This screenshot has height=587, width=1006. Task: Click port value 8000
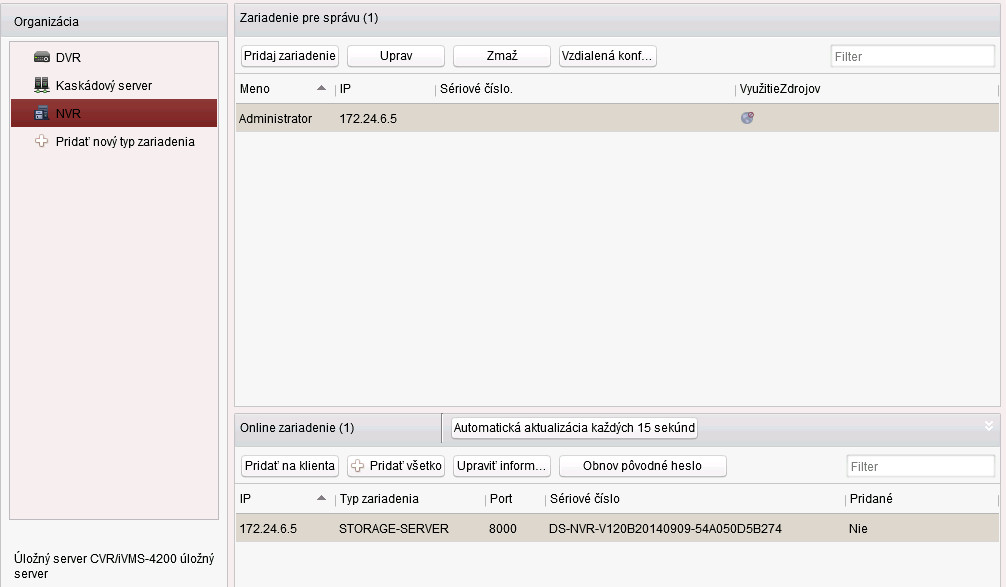(x=502, y=529)
